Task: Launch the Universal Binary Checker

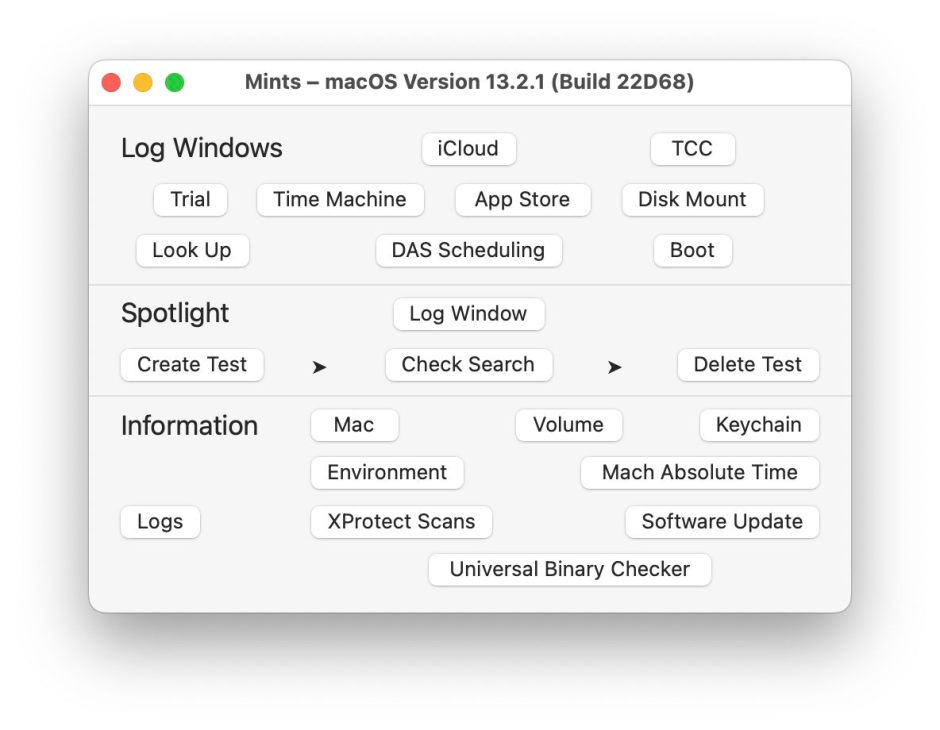Action: click(x=569, y=569)
